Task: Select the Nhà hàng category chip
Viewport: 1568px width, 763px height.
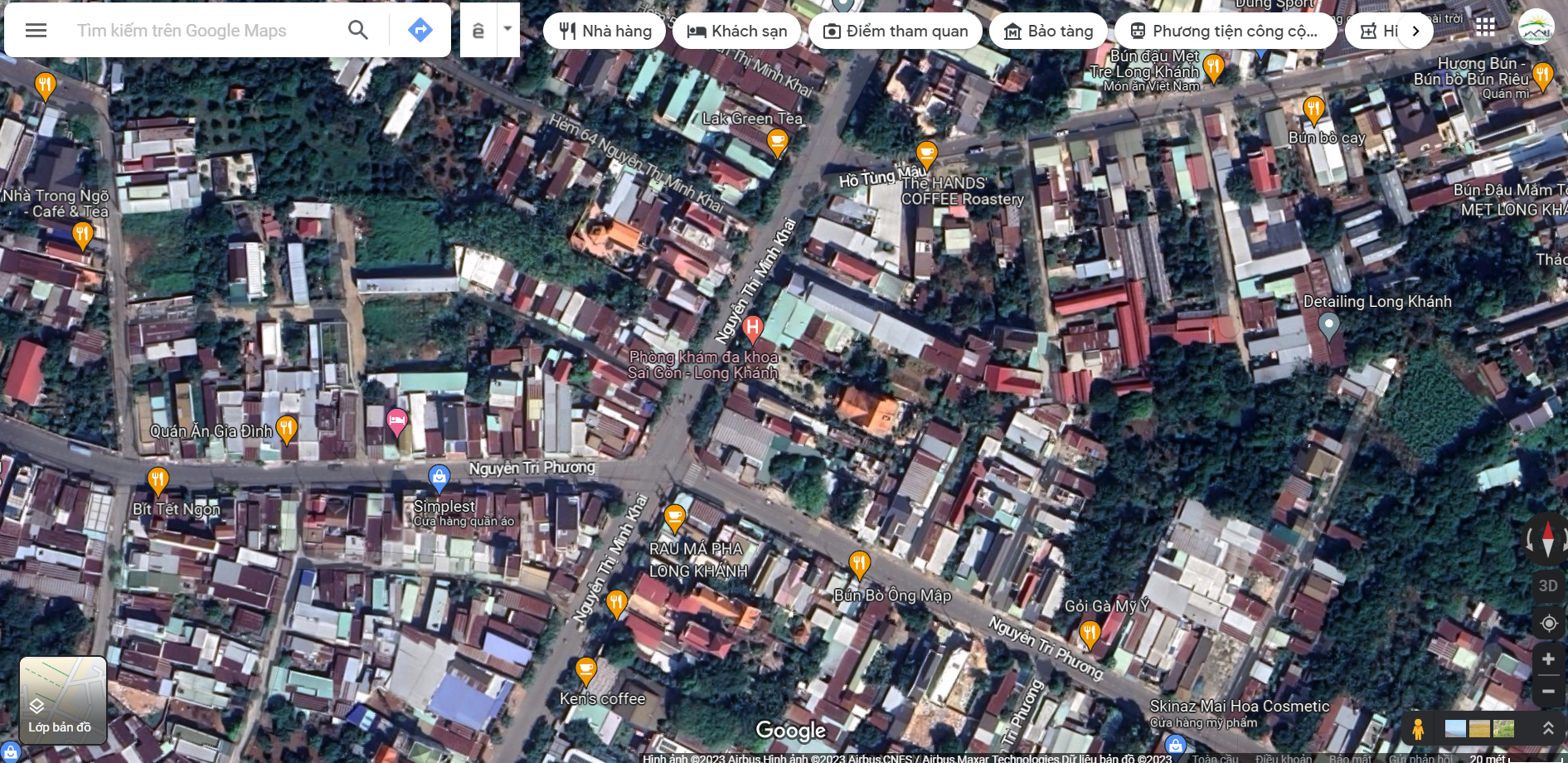Action: 605,32
